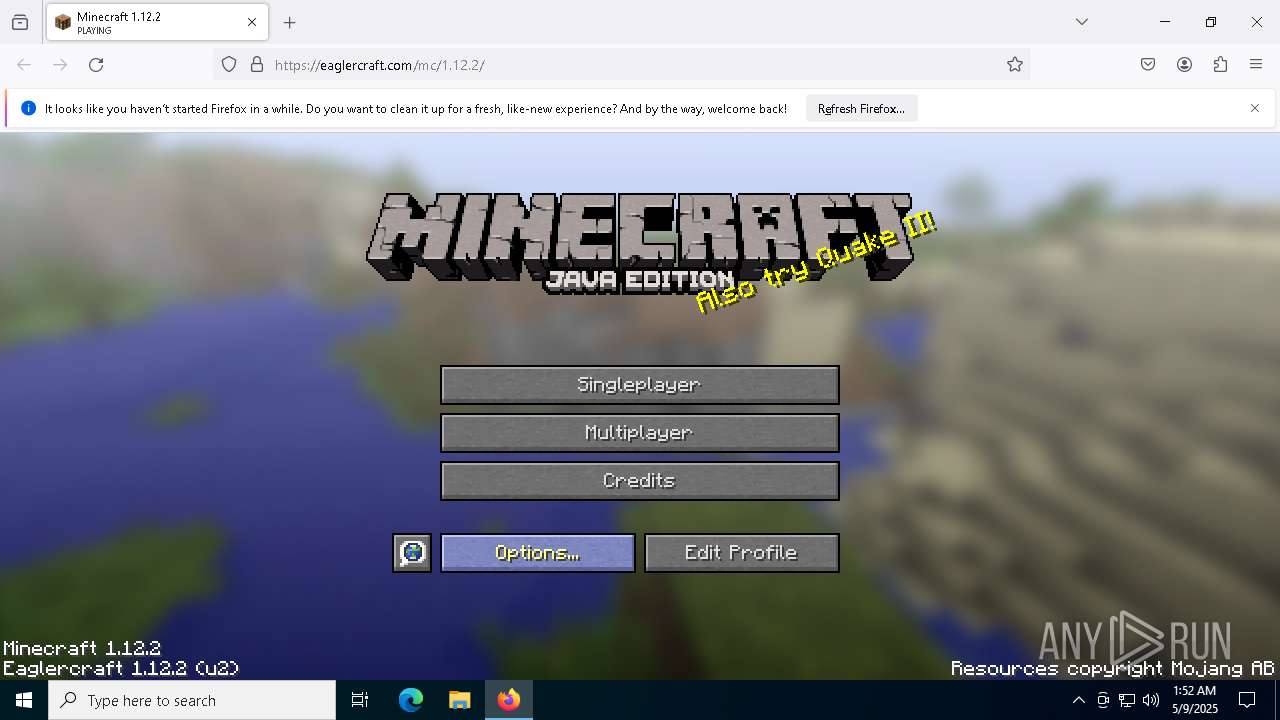The image size is (1280, 720).
Task: Select the Minecraft 1.12.2 tab
Action: pos(157,22)
